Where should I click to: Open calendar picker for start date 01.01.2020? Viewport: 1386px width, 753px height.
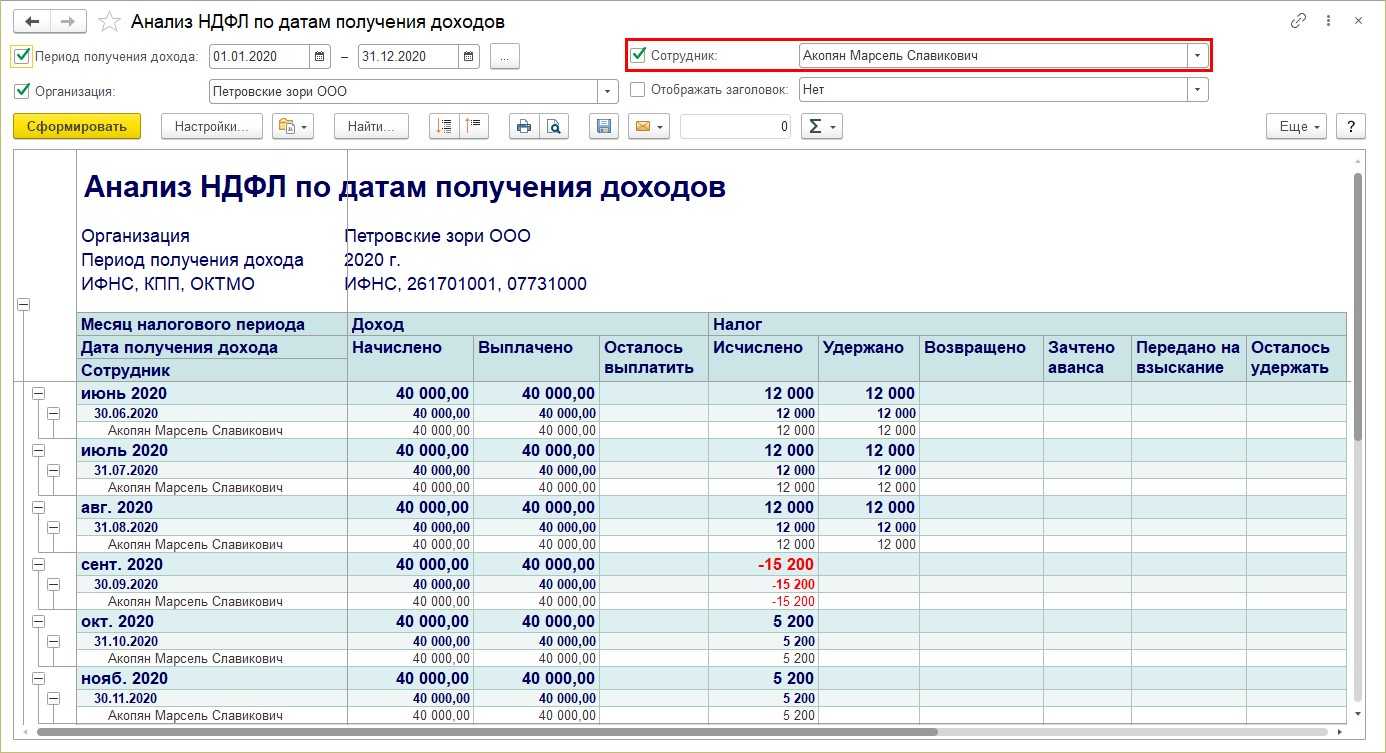319,57
